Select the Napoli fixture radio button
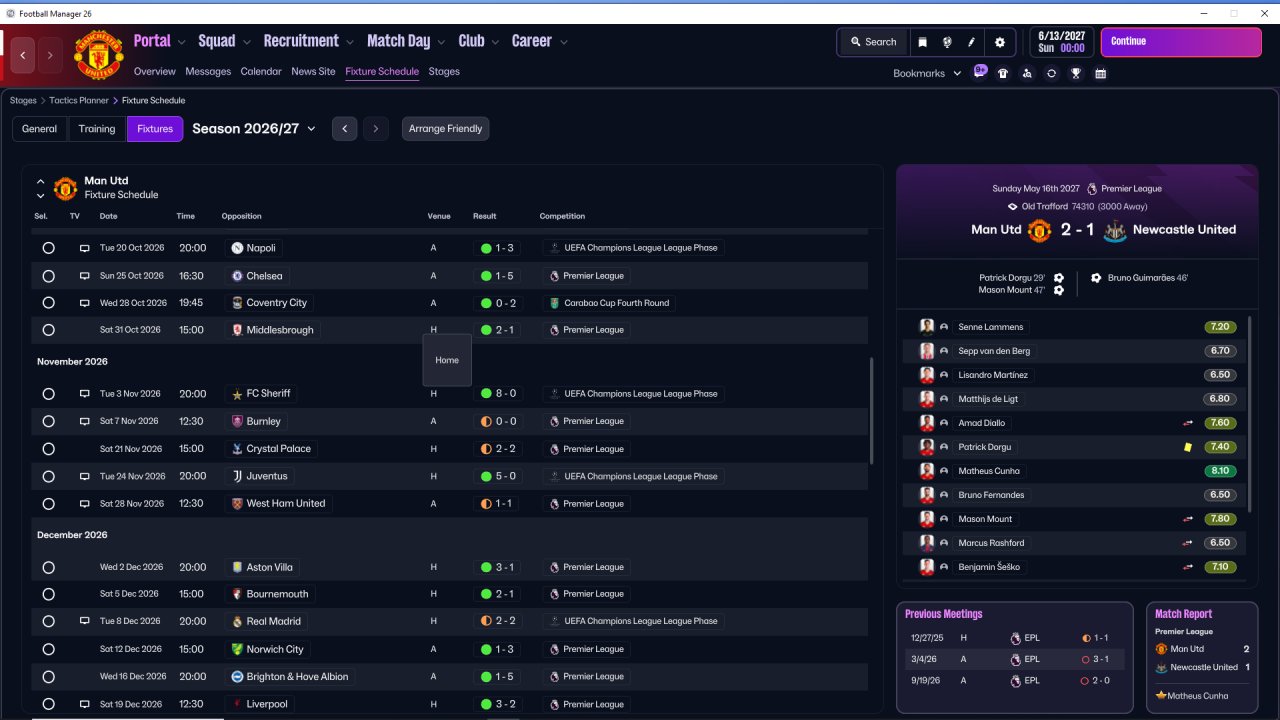Image resolution: width=1280 pixels, height=720 pixels. click(x=48, y=248)
